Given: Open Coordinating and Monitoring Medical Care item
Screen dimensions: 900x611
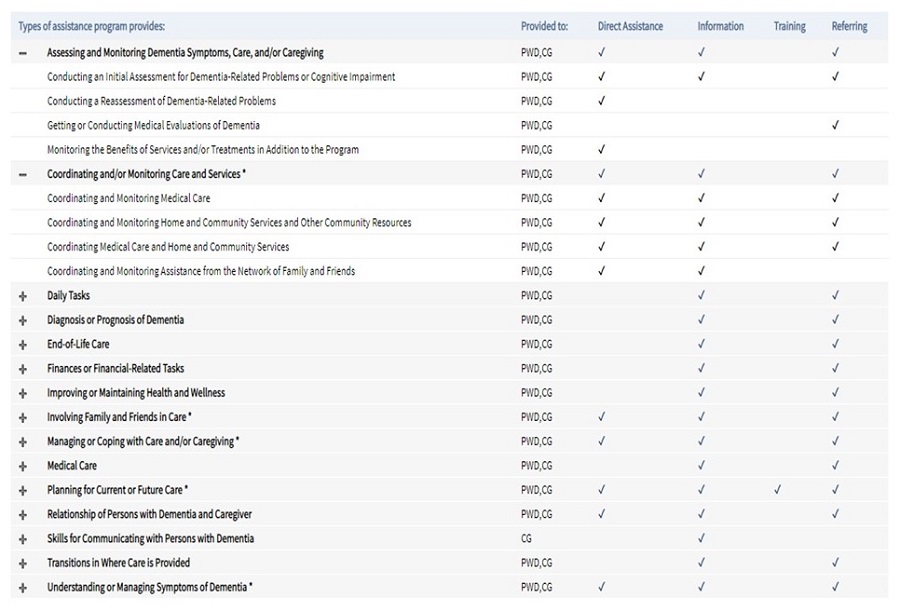Looking at the screenshot, I should (128, 198).
